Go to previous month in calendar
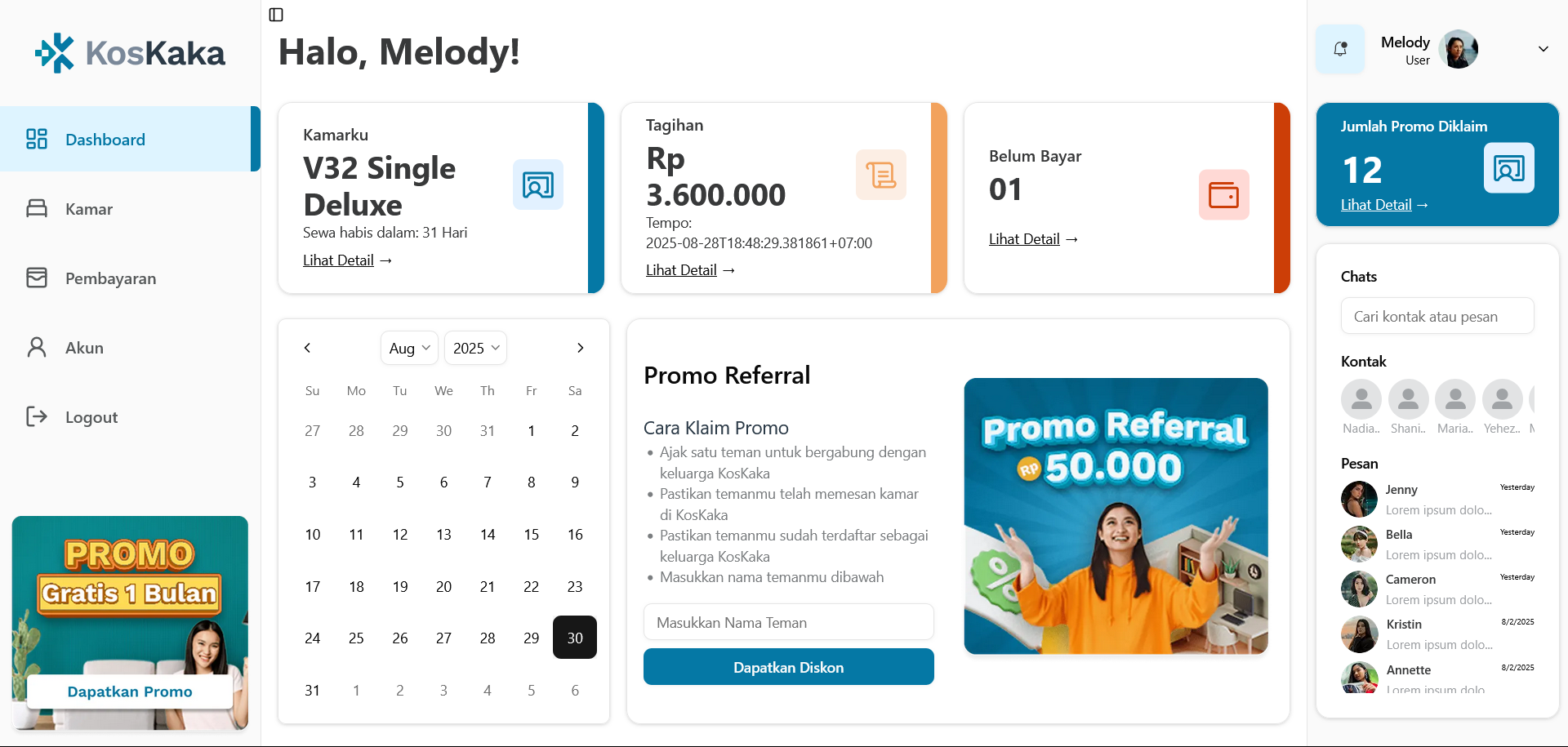The width and height of the screenshot is (1568, 747). pyautogui.click(x=308, y=348)
